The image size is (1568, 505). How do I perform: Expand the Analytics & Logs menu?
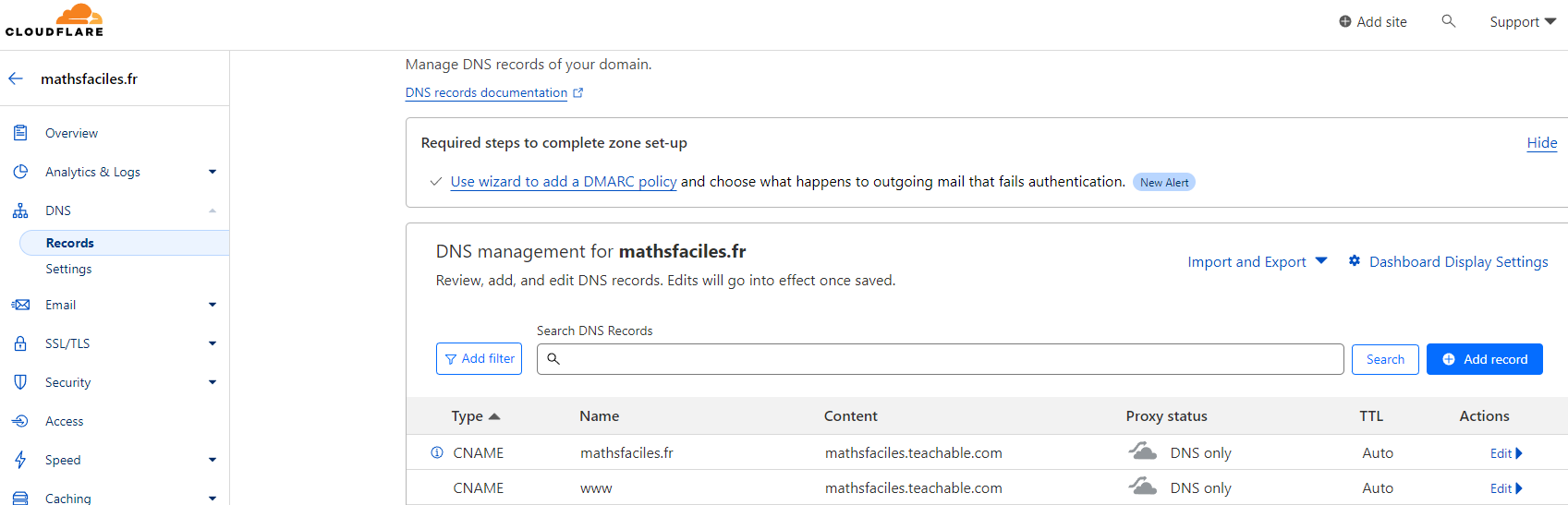213,172
